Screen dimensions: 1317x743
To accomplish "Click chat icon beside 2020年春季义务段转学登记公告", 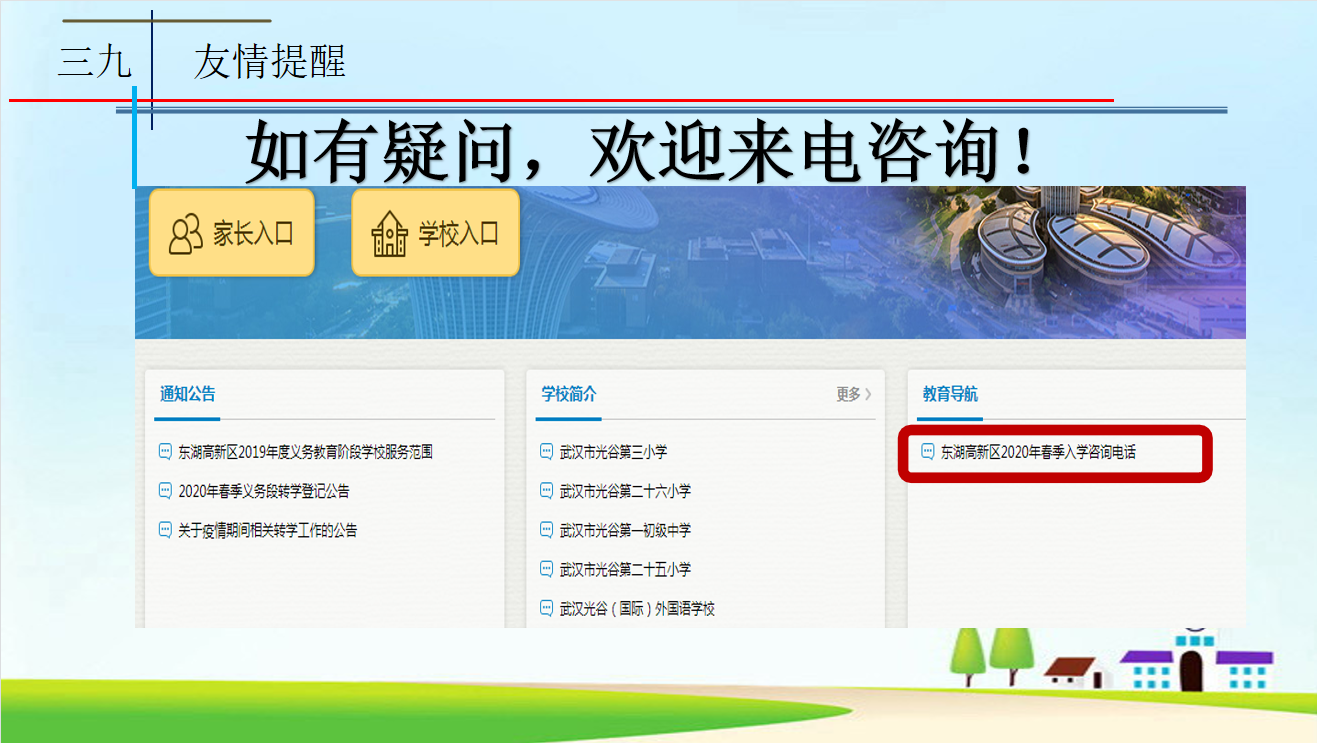I will tap(166, 491).
